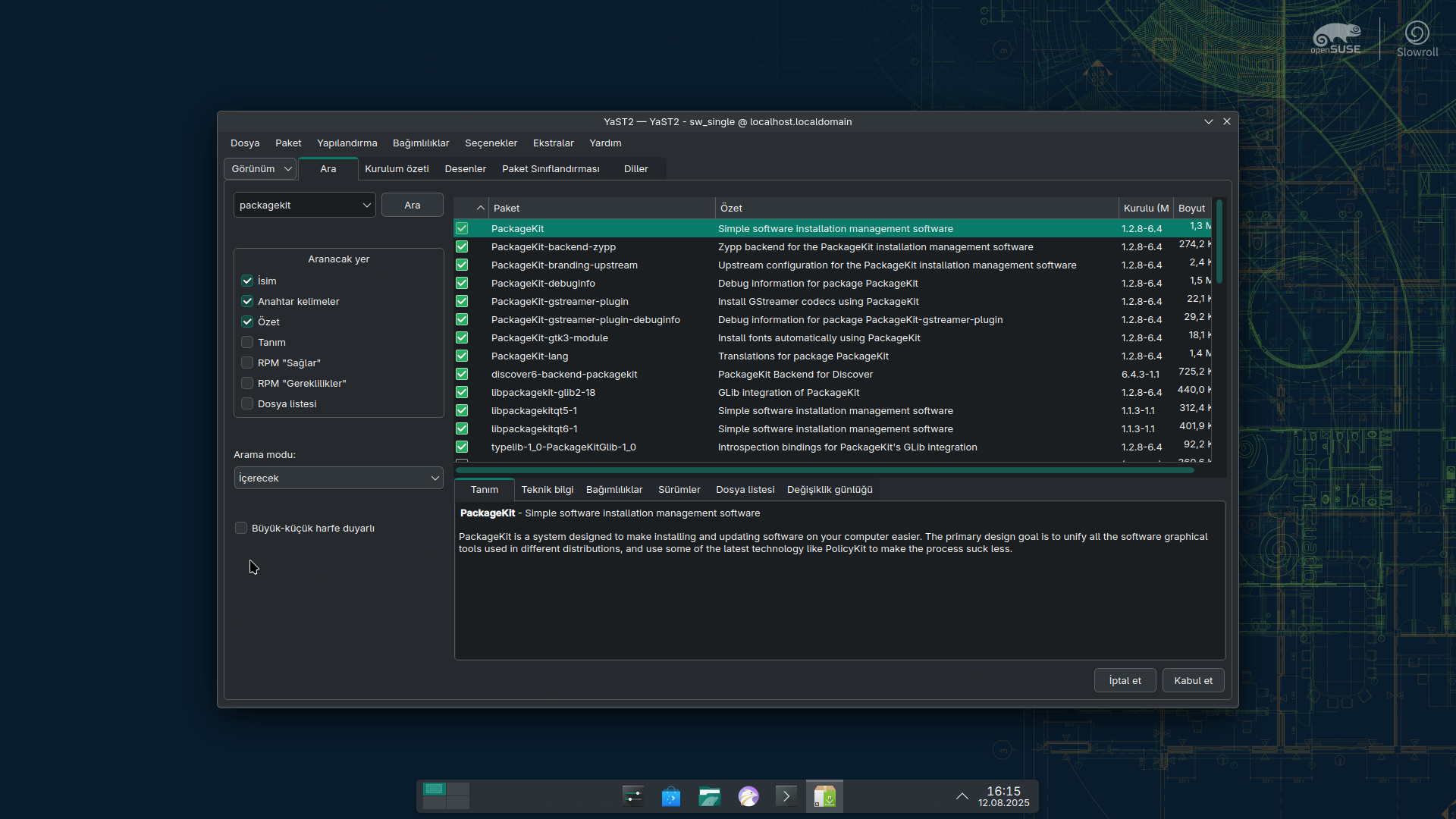Open the Yapılandırma menu
This screenshot has height=819, width=1456.
click(x=347, y=143)
